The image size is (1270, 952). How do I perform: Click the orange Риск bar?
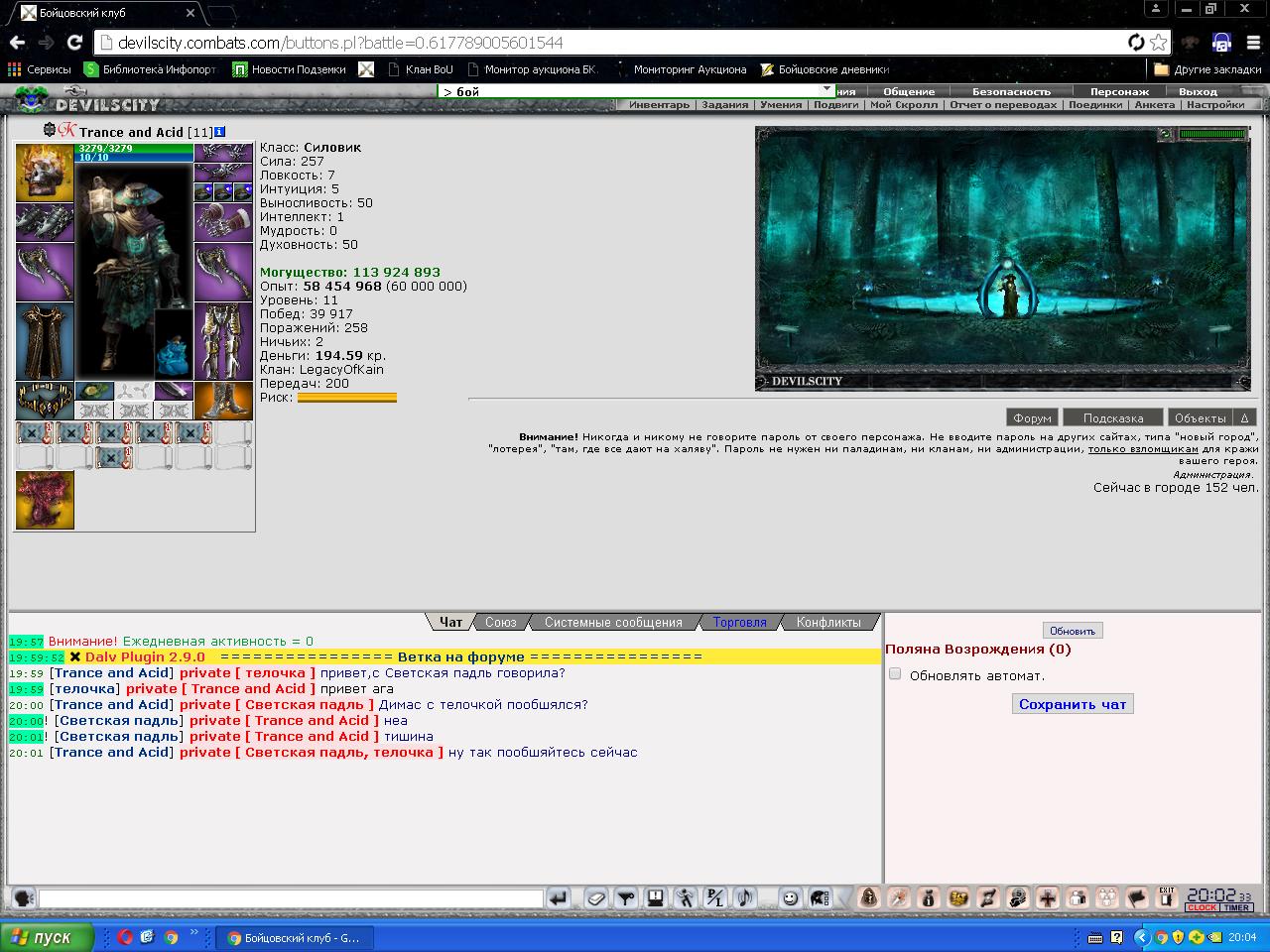(347, 398)
